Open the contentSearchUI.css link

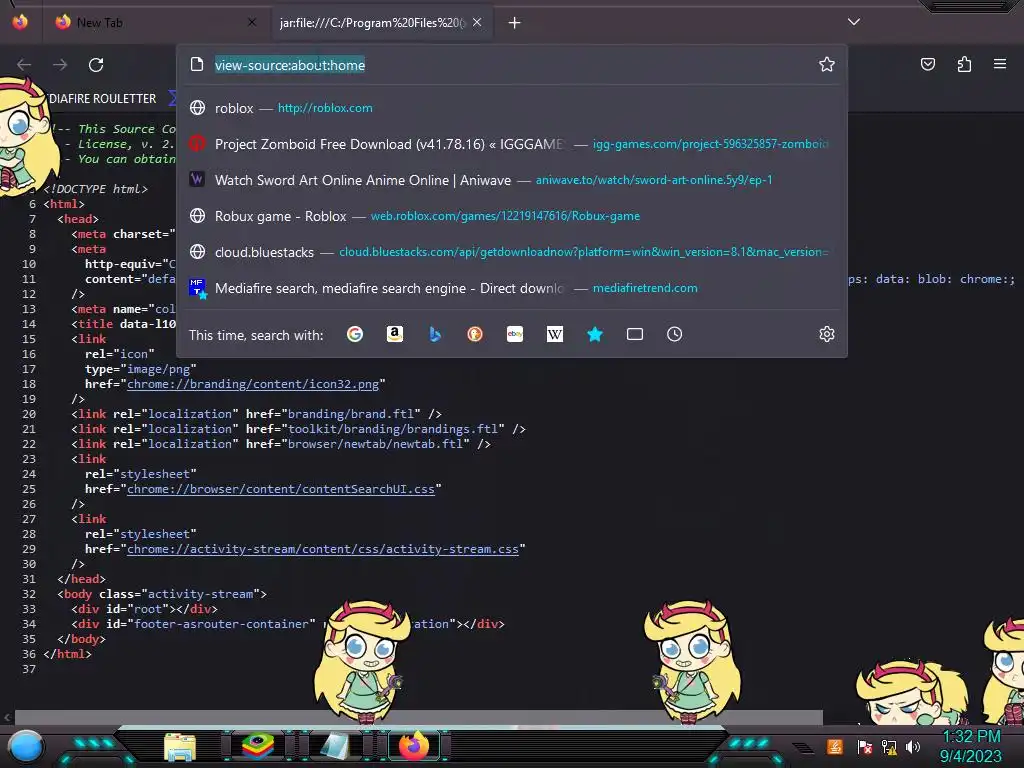pos(281,489)
